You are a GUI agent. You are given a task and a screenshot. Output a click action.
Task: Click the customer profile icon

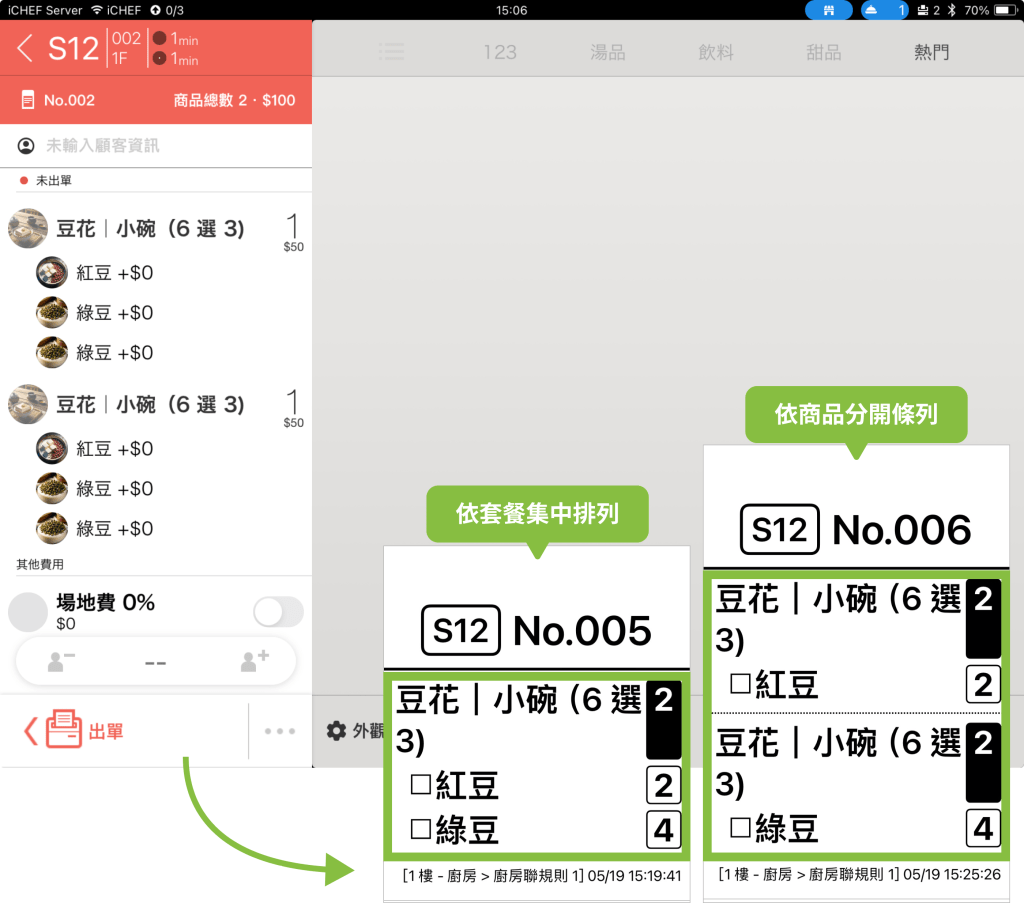(x=26, y=146)
